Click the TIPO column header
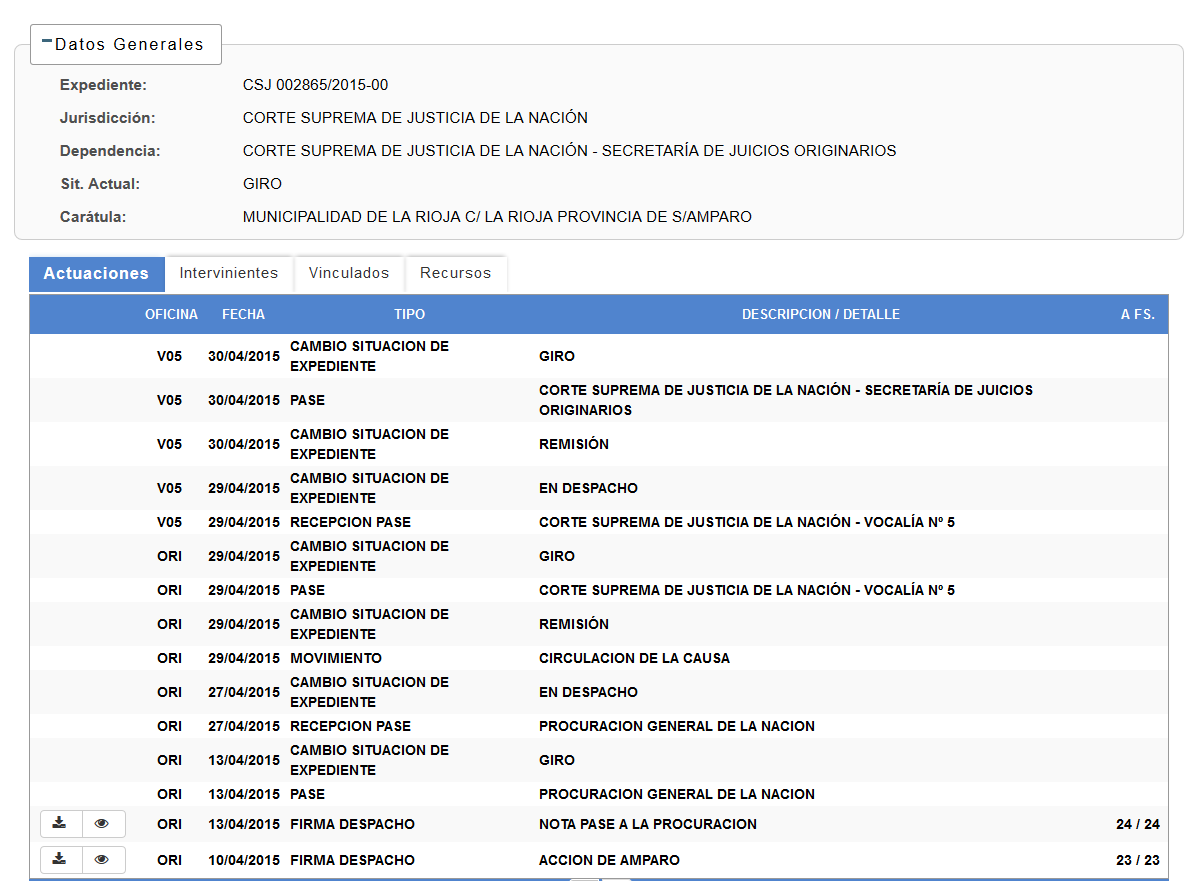Screen dimensions: 1185x881 tap(409, 314)
